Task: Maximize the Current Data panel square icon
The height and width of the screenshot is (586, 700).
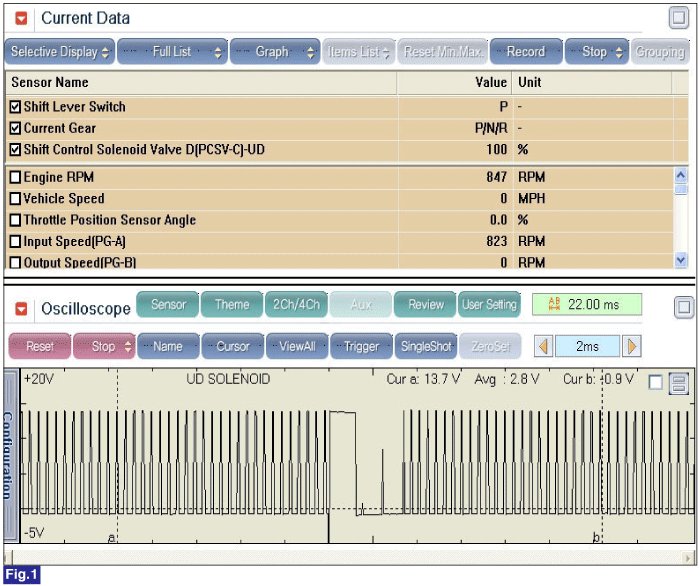Action: [679, 18]
